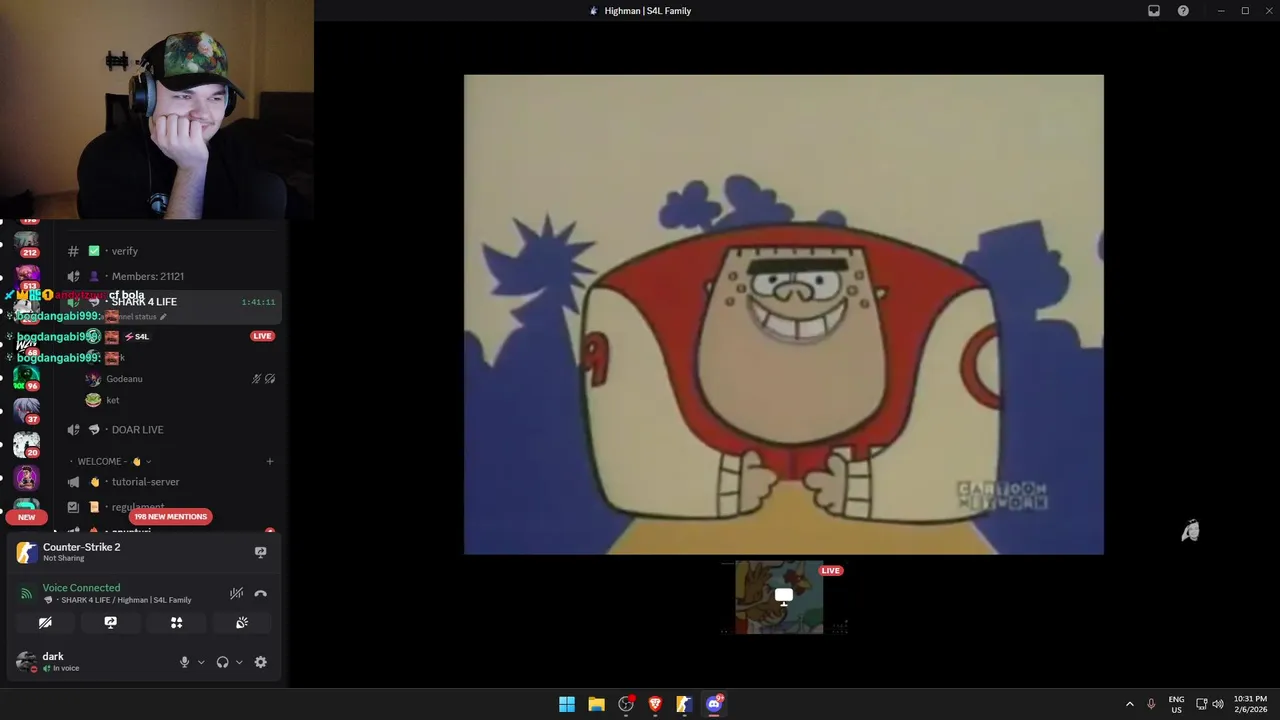Open dark user profile avatar
The width and height of the screenshot is (1280, 720).
[26, 661]
